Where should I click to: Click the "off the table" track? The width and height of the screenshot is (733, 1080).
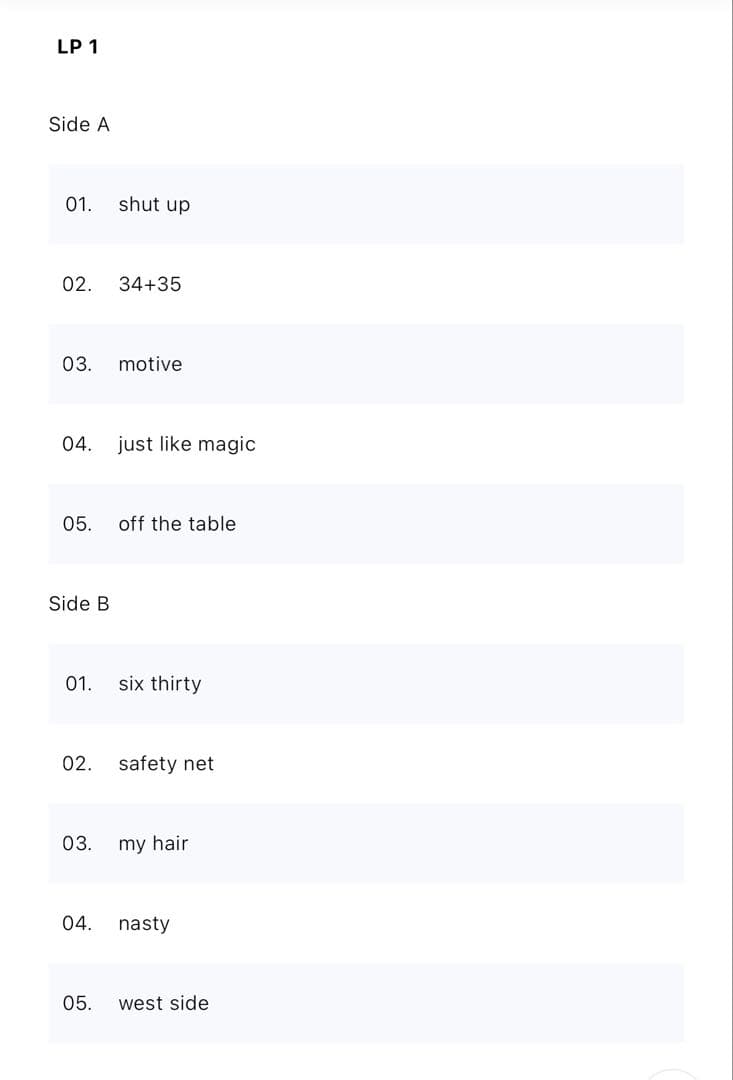coord(177,524)
